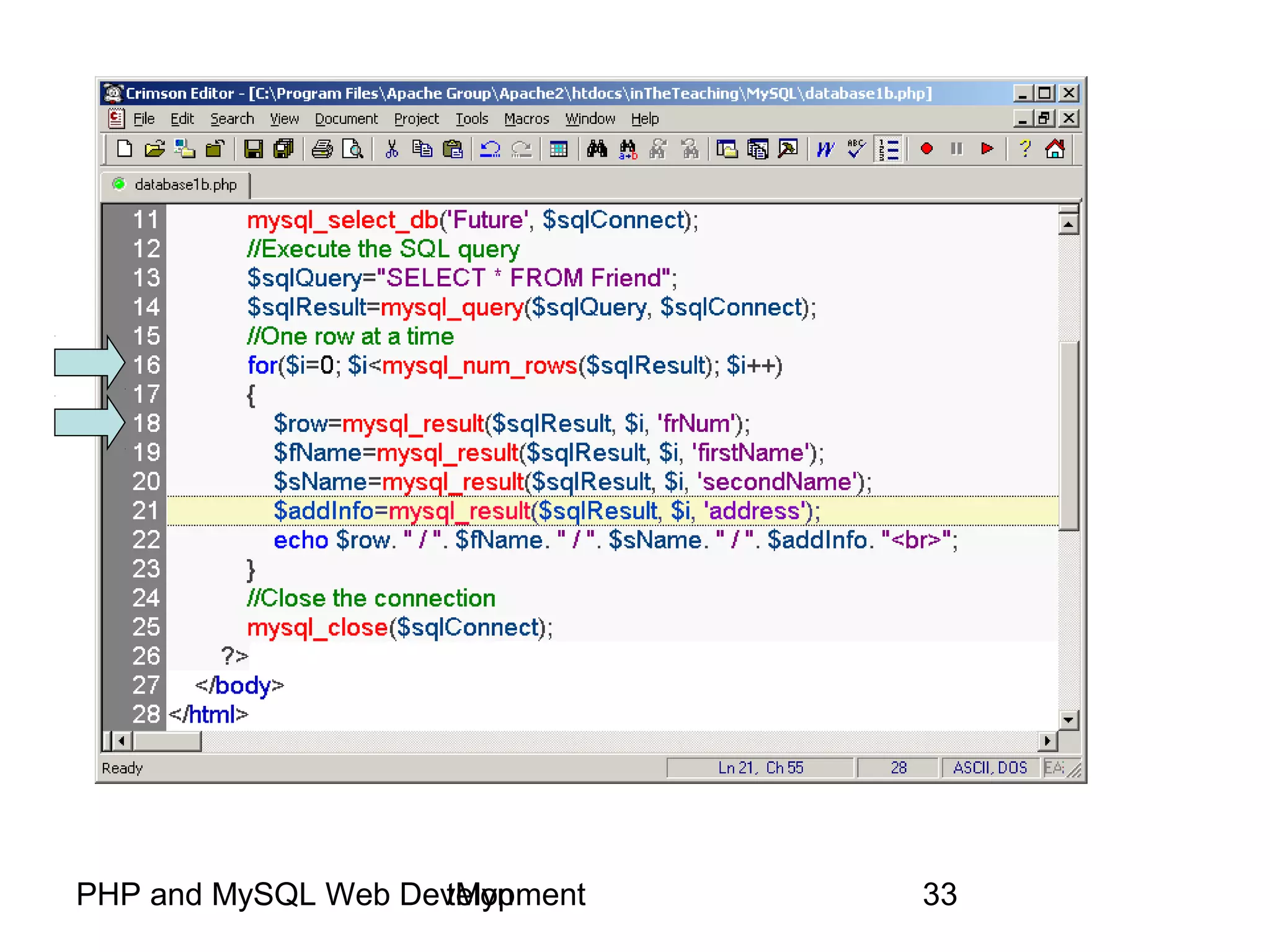Open the Project menu
The height and width of the screenshot is (952, 1270).
coord(416,118)
